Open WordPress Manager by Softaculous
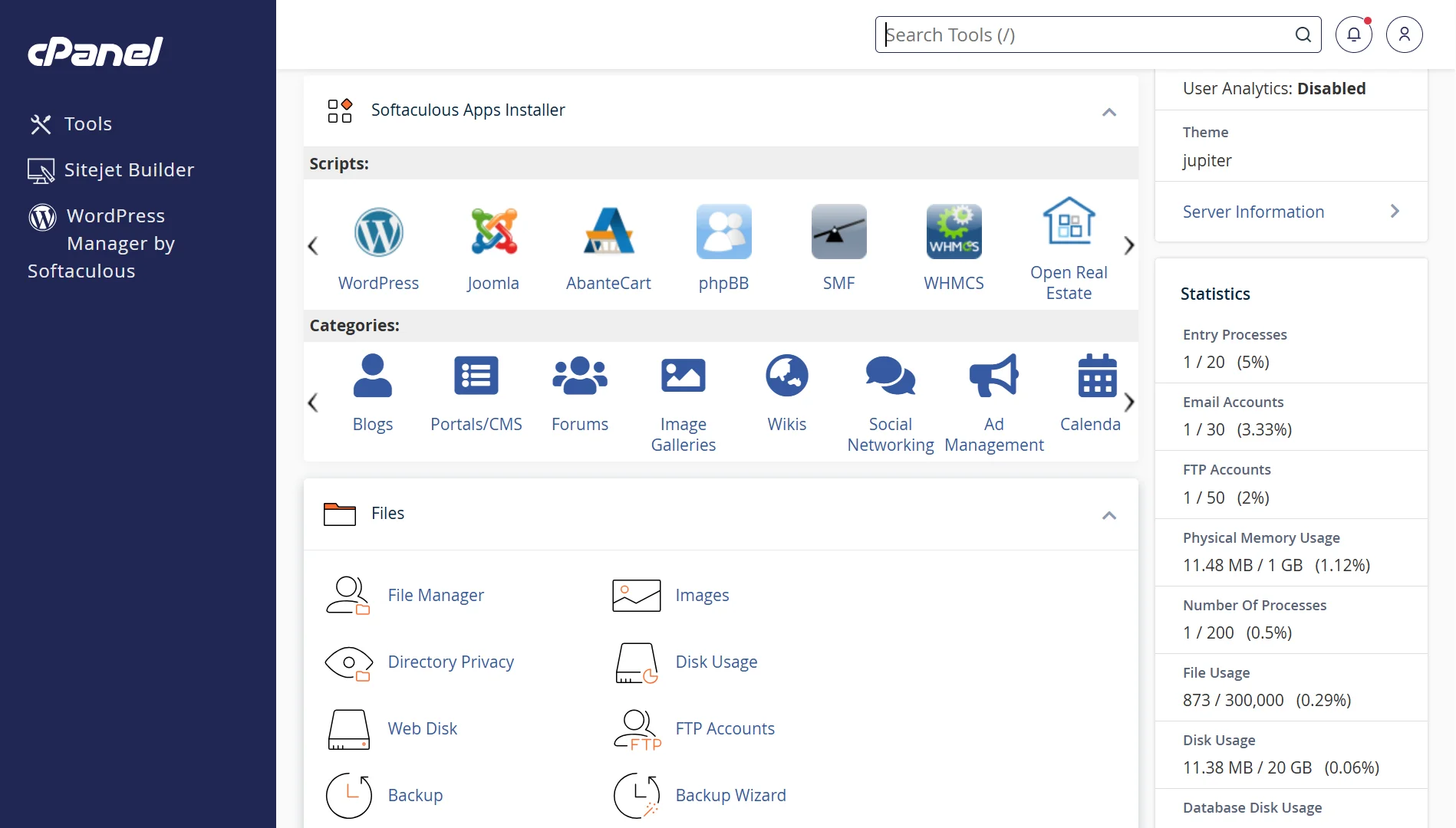 pyautogui.click(x=102, y=243)
